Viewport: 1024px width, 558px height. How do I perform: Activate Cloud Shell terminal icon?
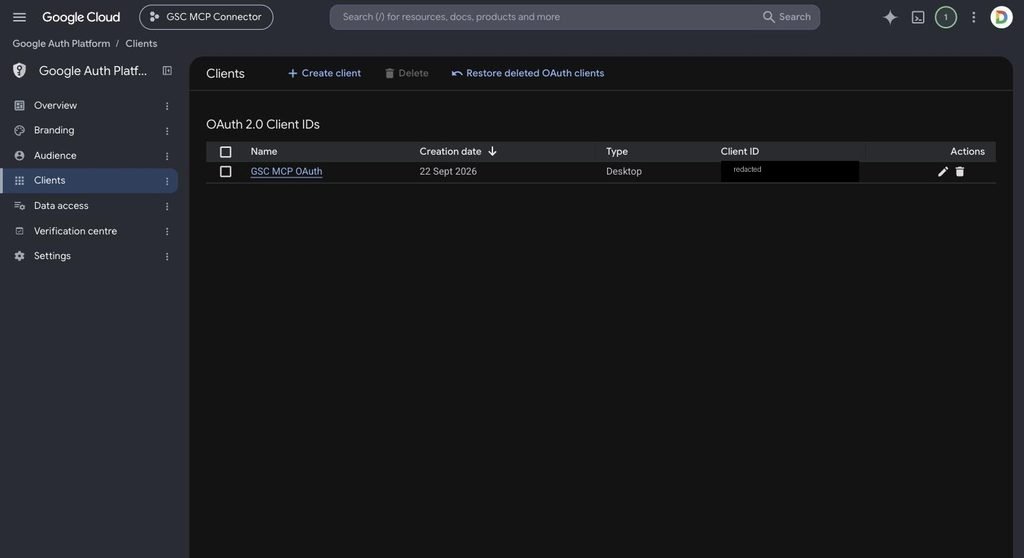[918, 18]
